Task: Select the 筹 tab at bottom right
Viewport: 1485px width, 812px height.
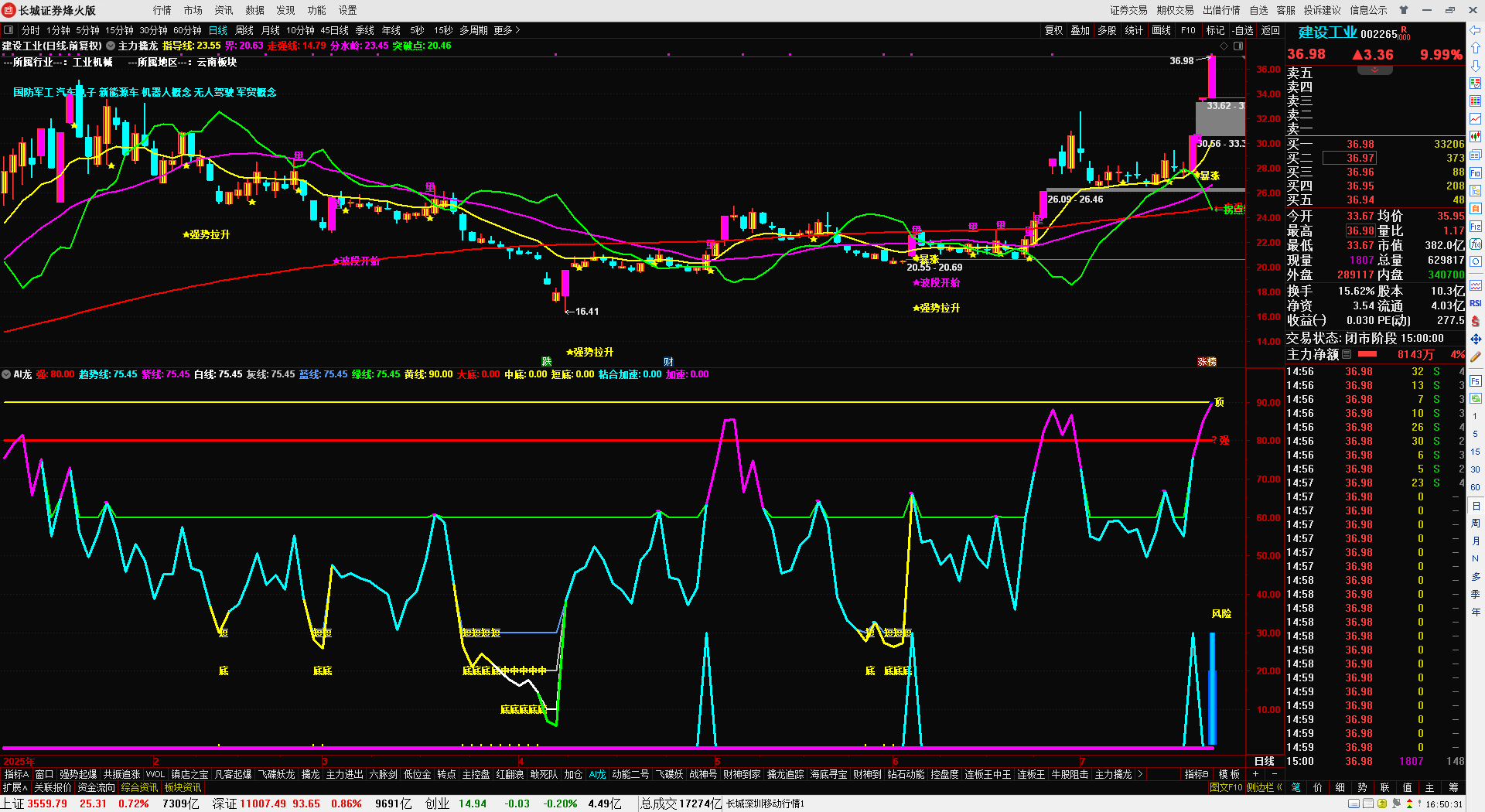Action: (1453, 787)
